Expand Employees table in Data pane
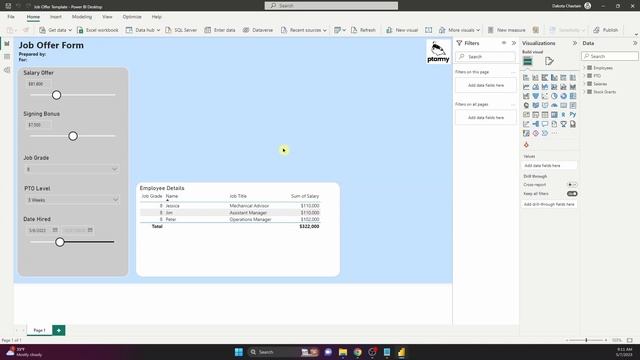640x360 pixels. pos(584,68)
